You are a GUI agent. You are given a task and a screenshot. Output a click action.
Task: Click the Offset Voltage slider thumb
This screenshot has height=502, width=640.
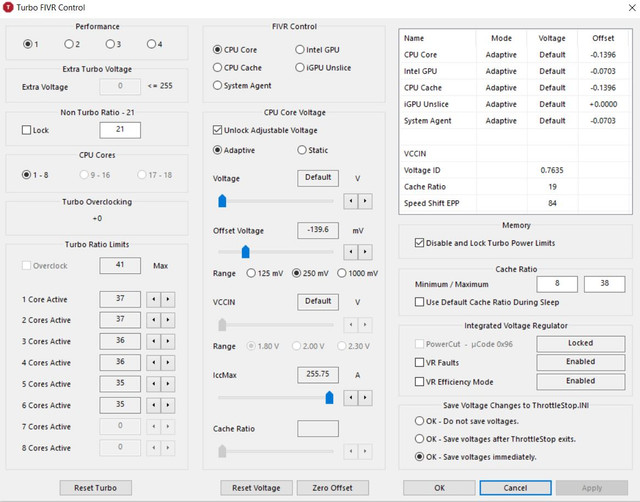point(245,252)
